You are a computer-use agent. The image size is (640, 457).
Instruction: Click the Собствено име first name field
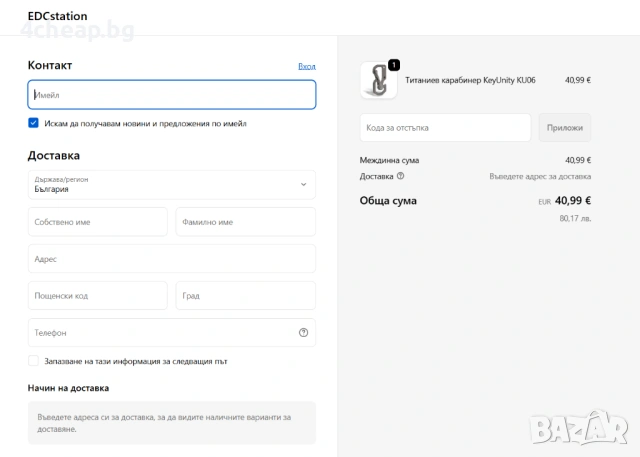98,222
